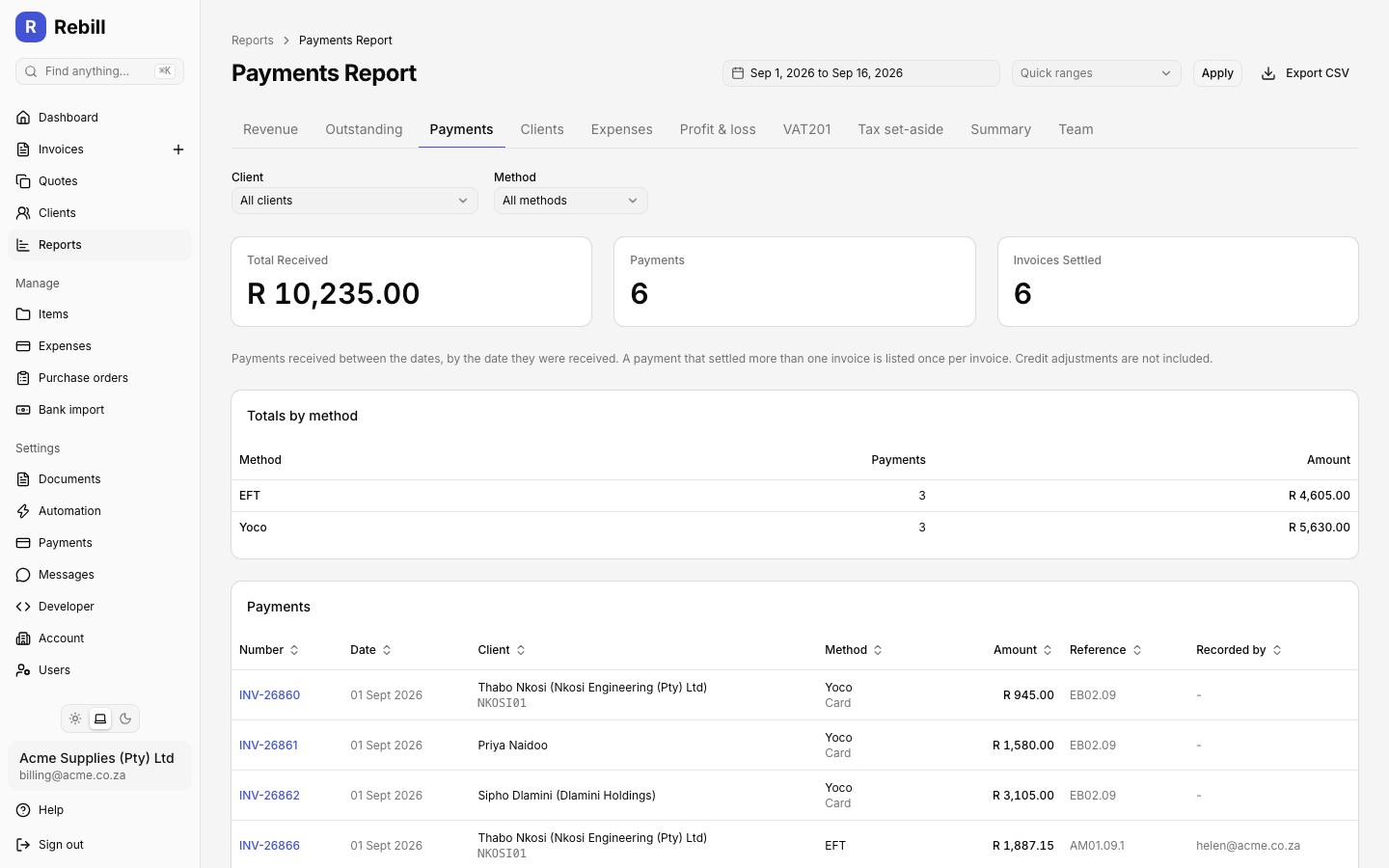Viewport: 1389px width, 868px height.
Task: Open Payments settings in sidebar
Action: [99, 543]
